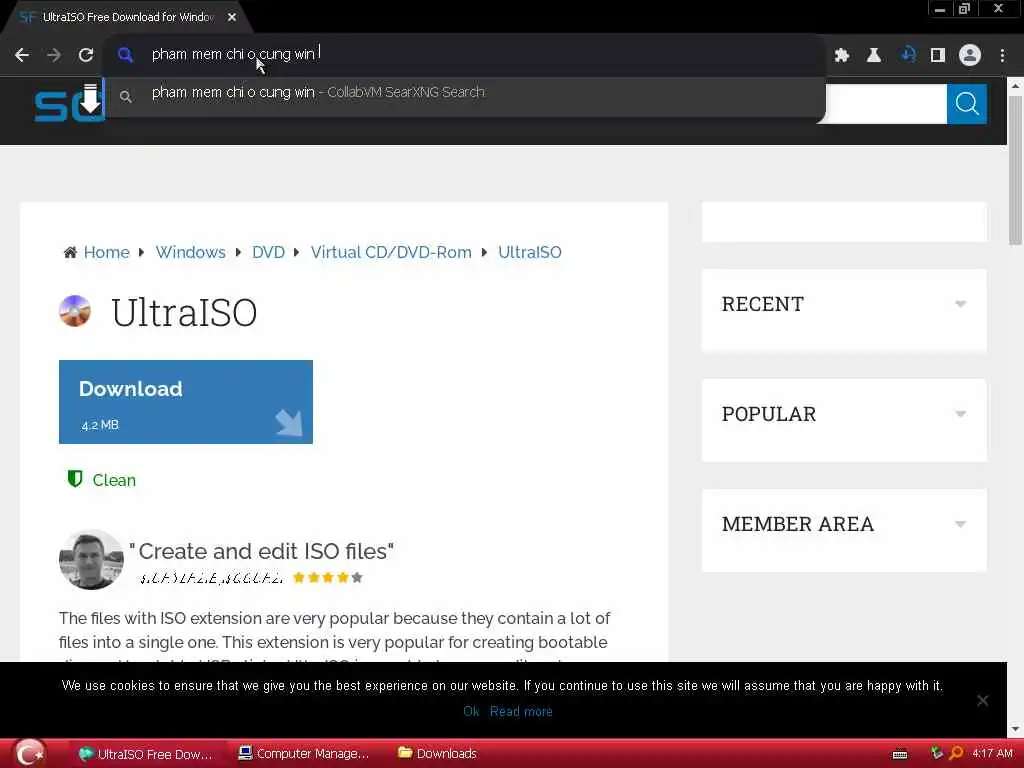The image size is (1024, 768).
Task: Click the green Clean shield icon
Action: [x=74, y=479]
